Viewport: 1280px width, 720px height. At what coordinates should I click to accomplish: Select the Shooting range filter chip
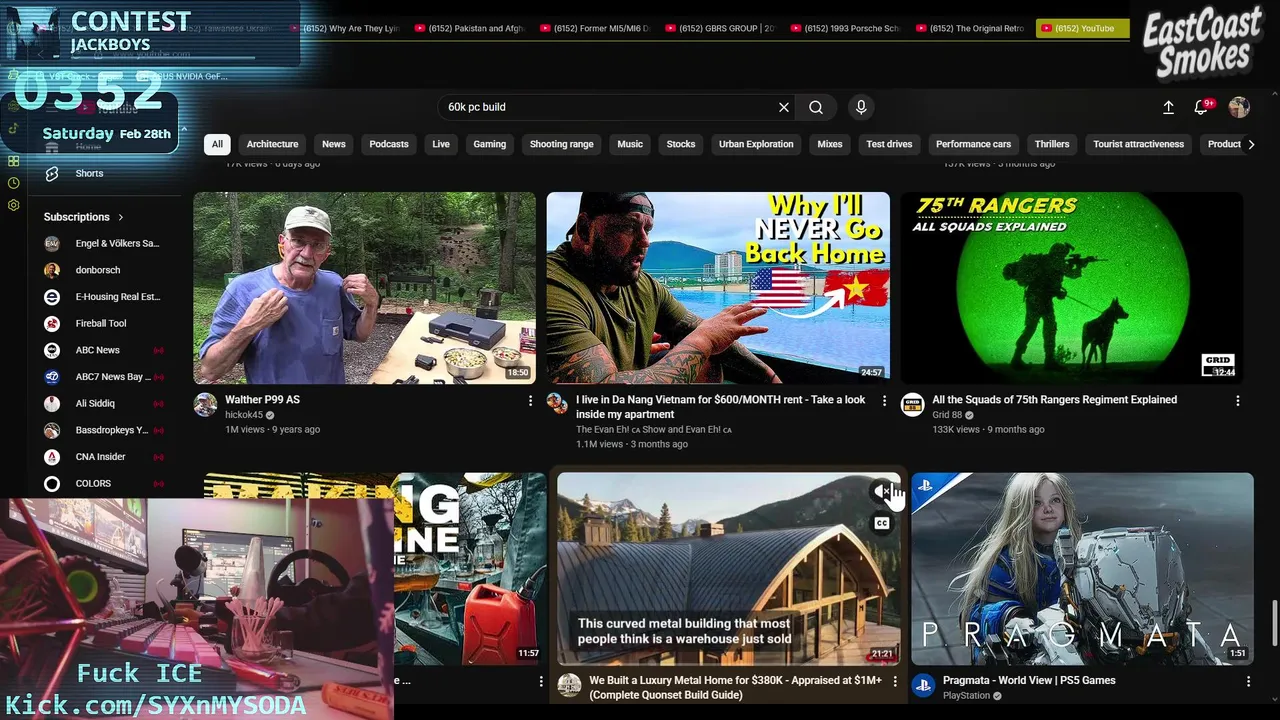coord(561,144)
